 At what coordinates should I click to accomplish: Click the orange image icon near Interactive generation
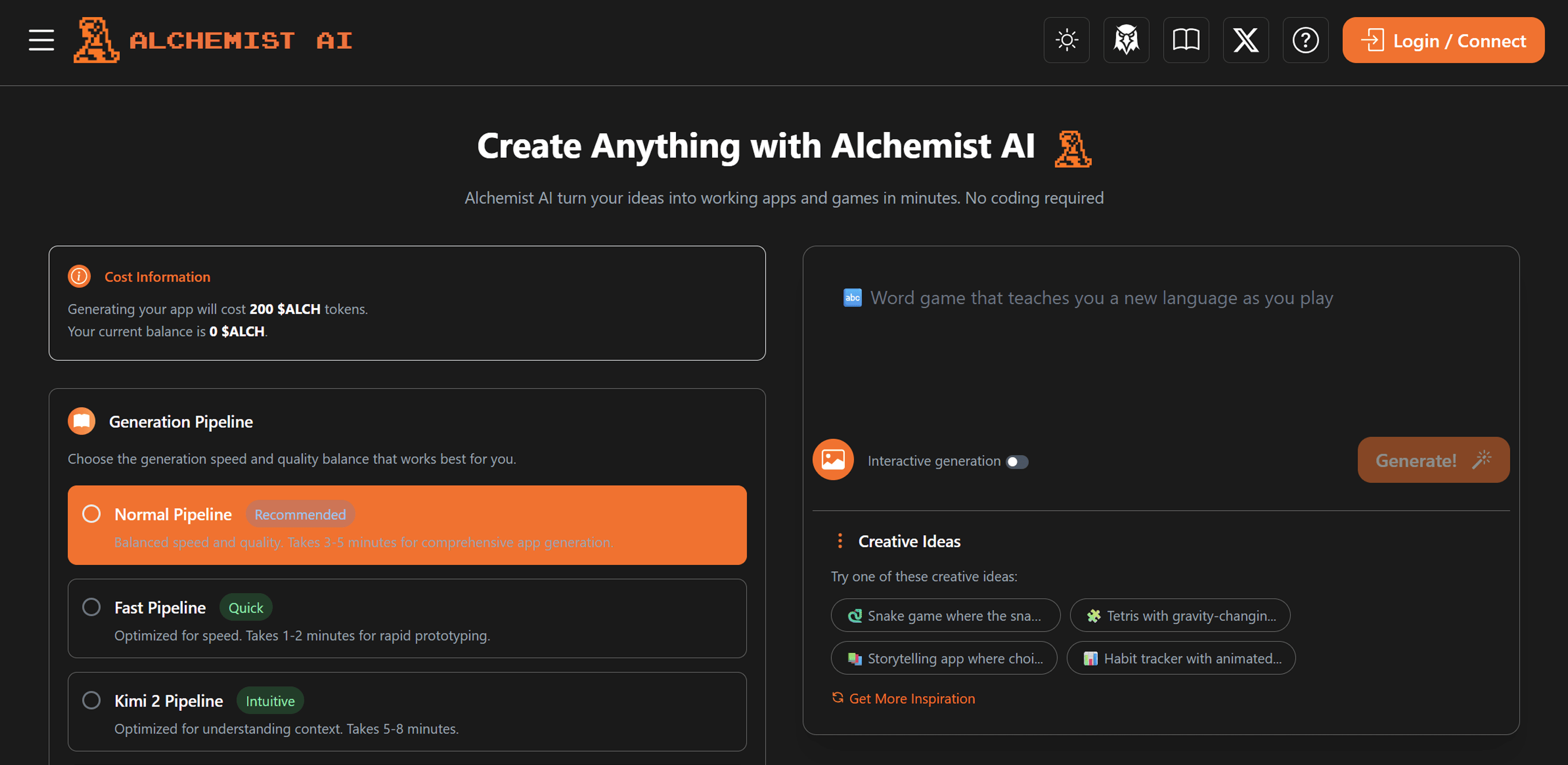coord(833,460)
